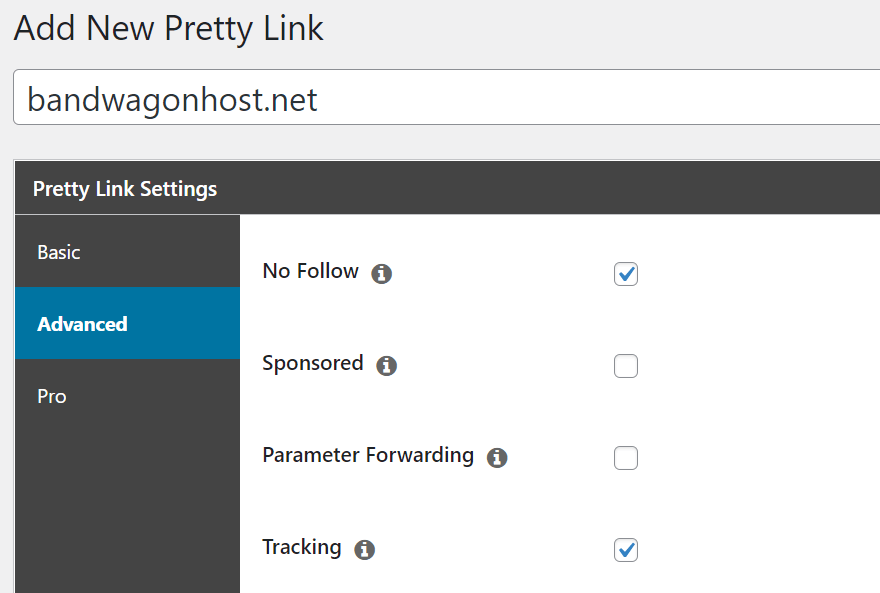Click the No Follow label text
This screenshot has height=593, width=880.
tap(310, 271)
